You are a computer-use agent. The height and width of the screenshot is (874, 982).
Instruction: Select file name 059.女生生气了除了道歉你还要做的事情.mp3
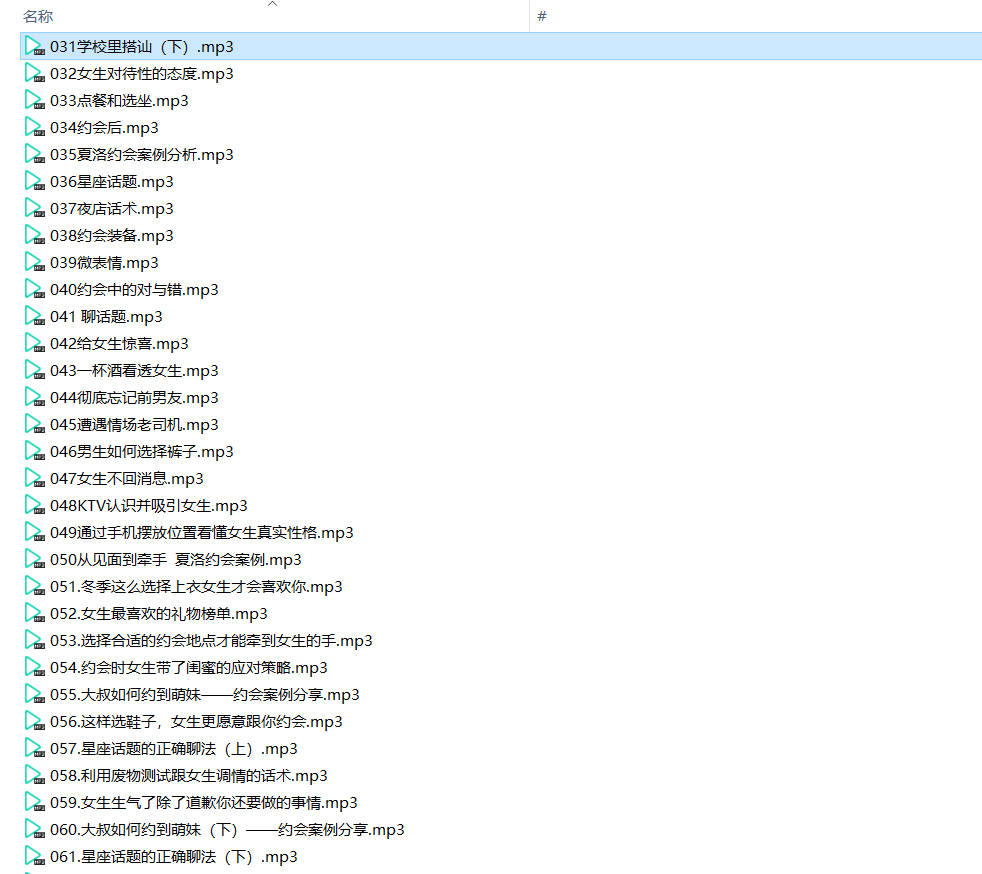click(x=204, y=801)
